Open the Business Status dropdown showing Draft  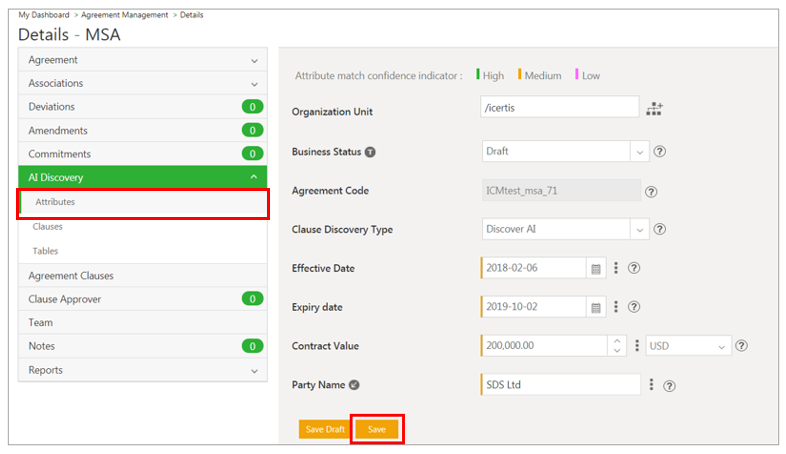coord(565,151)
